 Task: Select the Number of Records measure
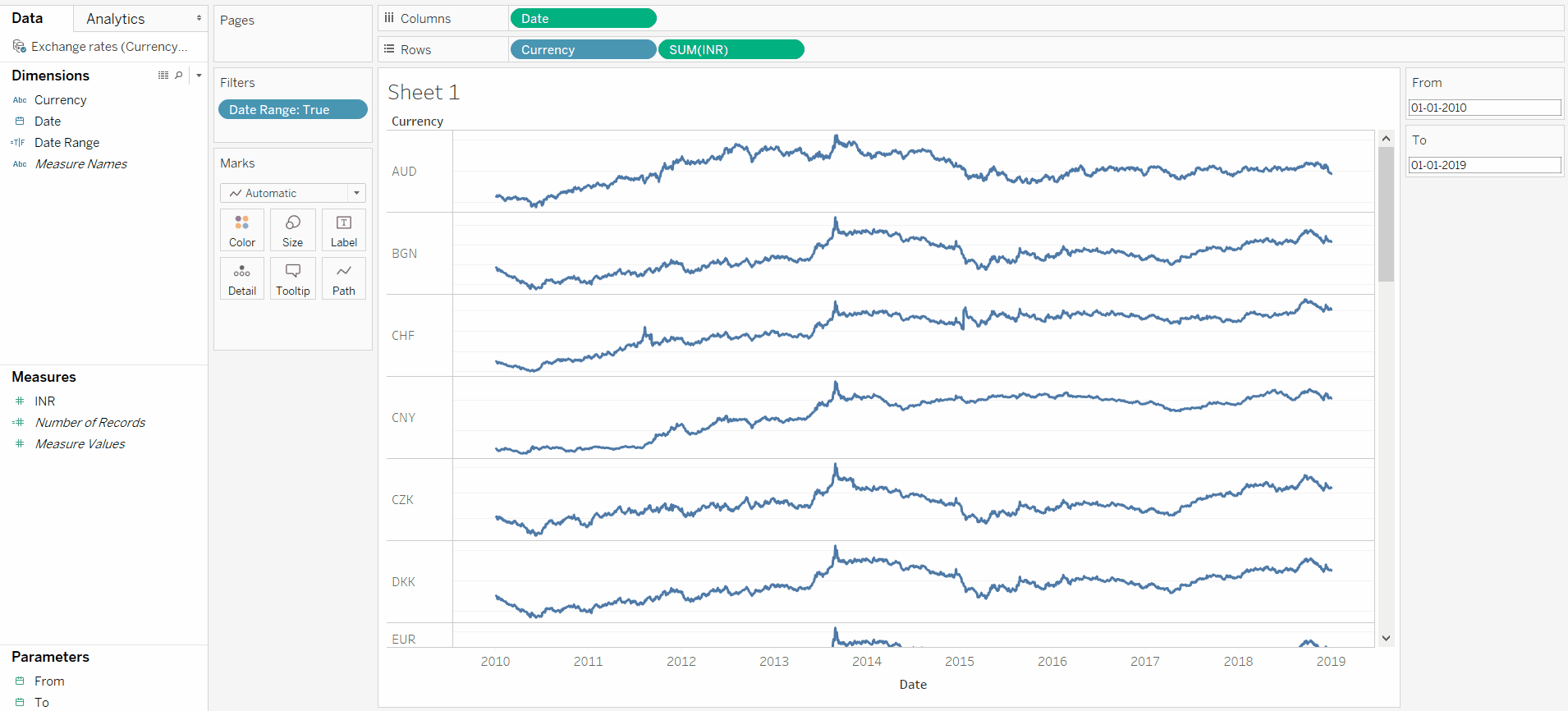[x=90, y=423]
